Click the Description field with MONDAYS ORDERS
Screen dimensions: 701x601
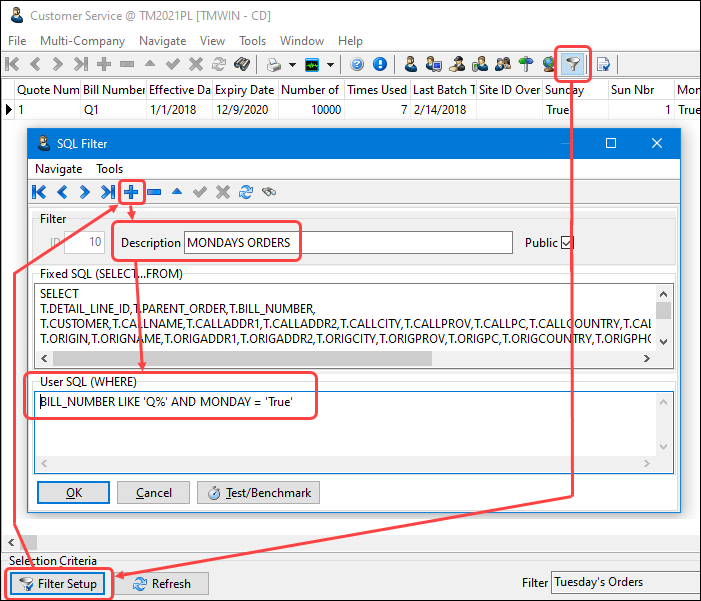242,243
